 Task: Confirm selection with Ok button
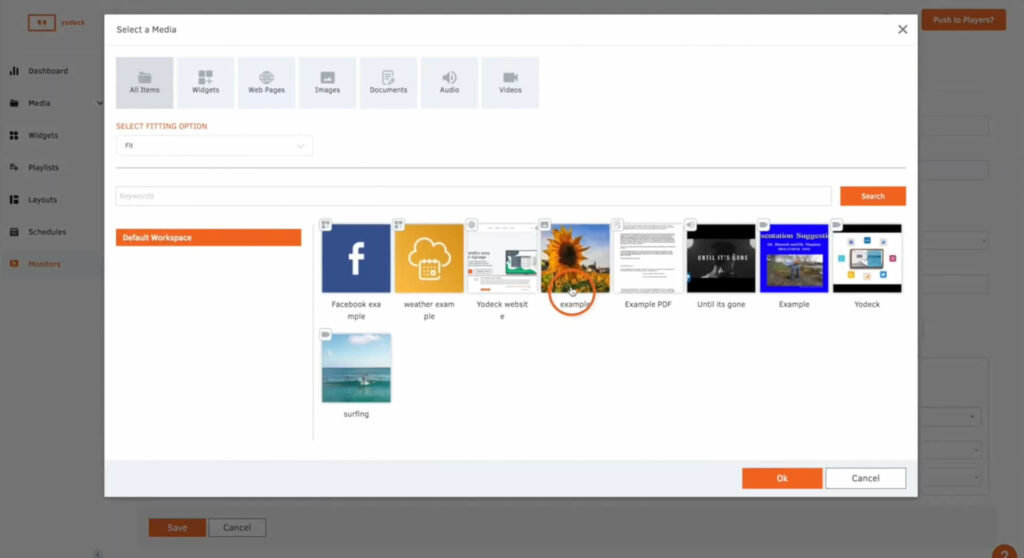(781, 478)
